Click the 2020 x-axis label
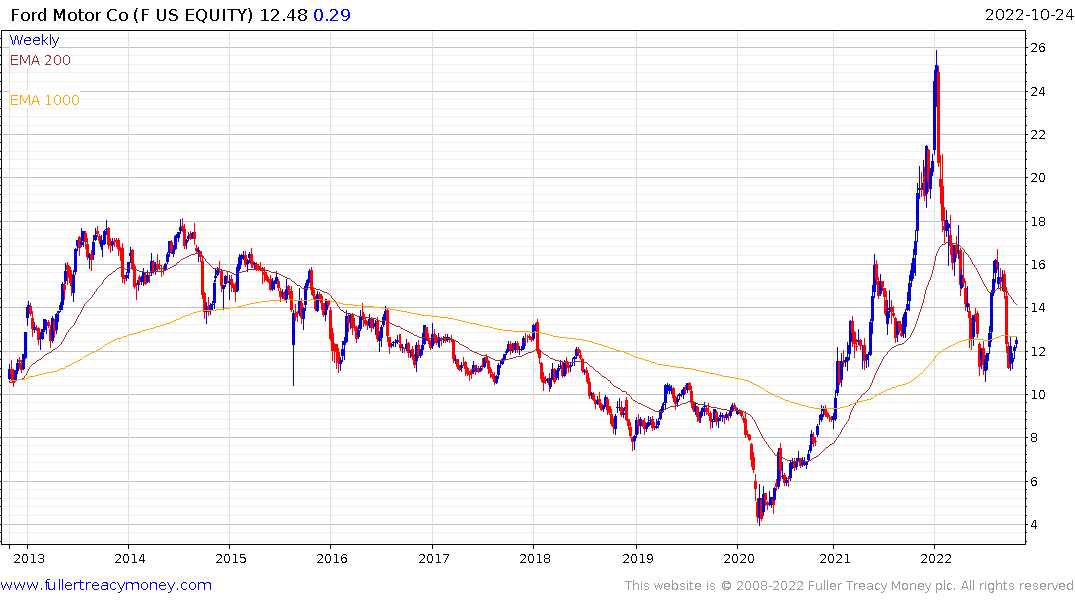 pyautogui.click(x=738, y=558)
